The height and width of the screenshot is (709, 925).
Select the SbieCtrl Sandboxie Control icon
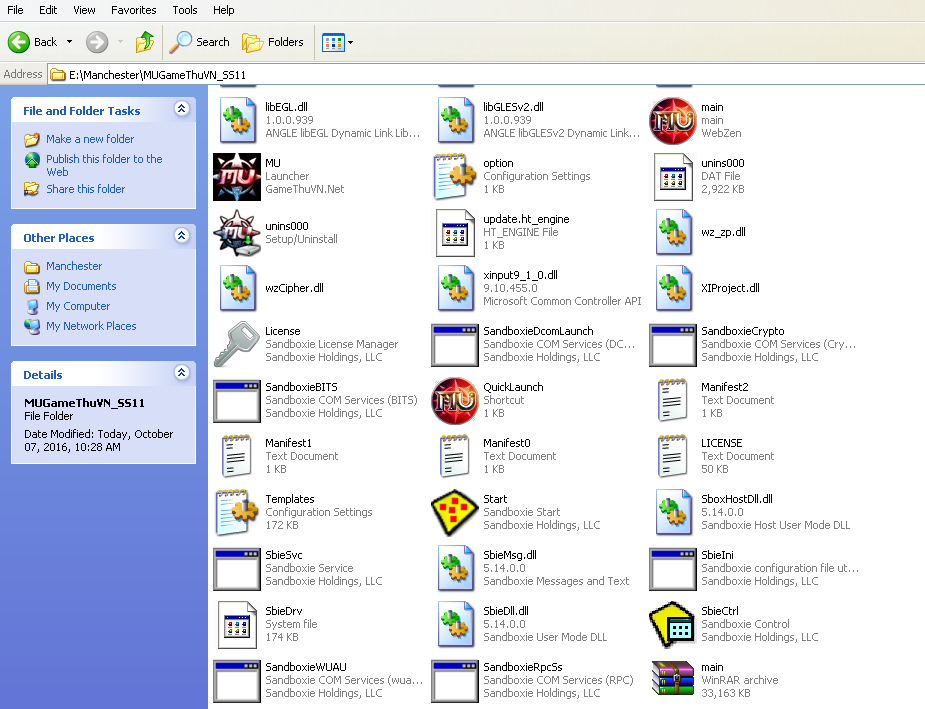point(672,625)
